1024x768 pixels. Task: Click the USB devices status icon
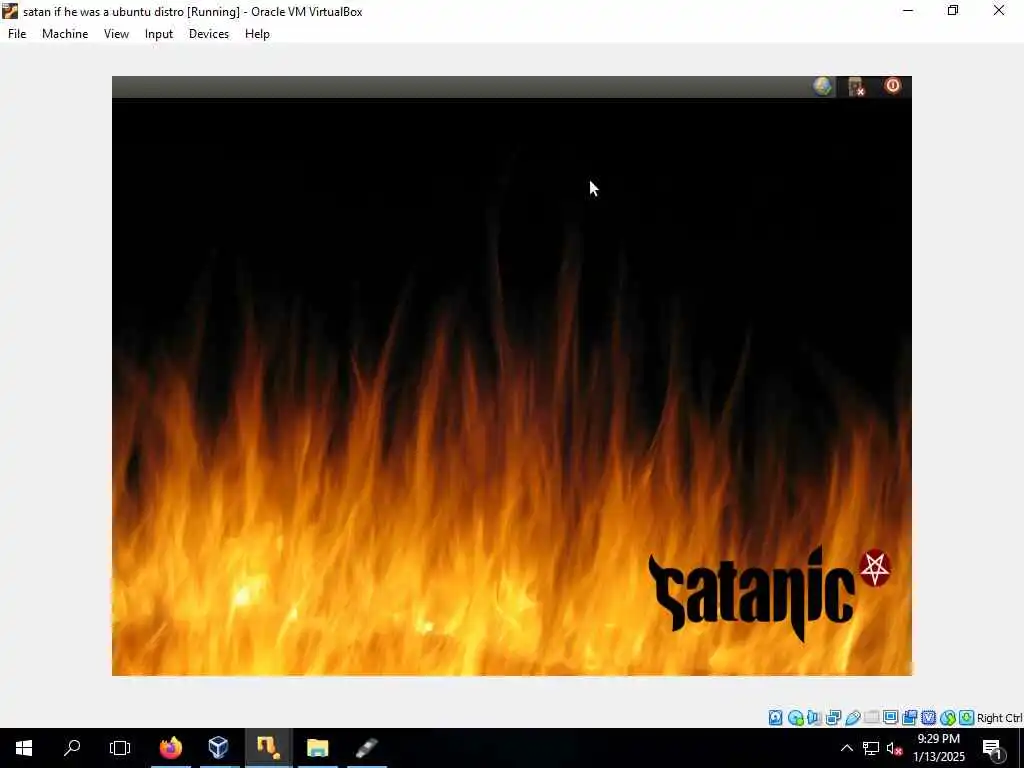853,718
